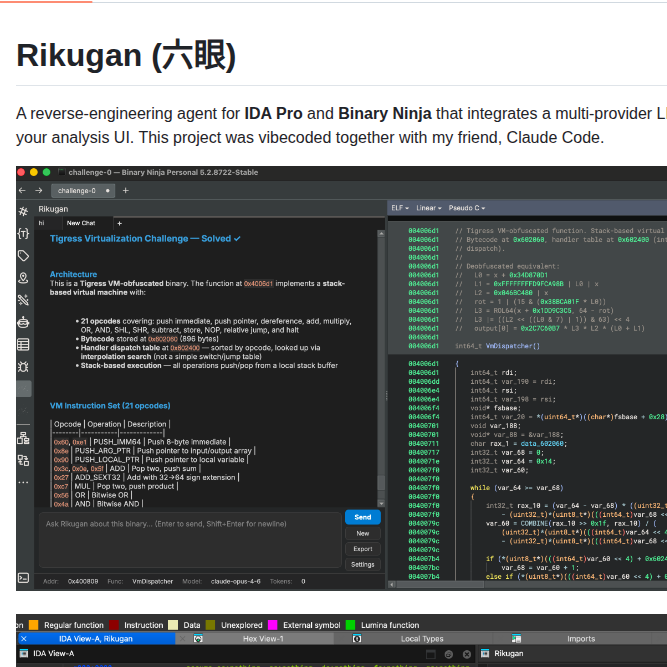Close the IDA View-A, Rikugan tab
The width and height of the screenshot is (667, 667).
tap(24, 638)
